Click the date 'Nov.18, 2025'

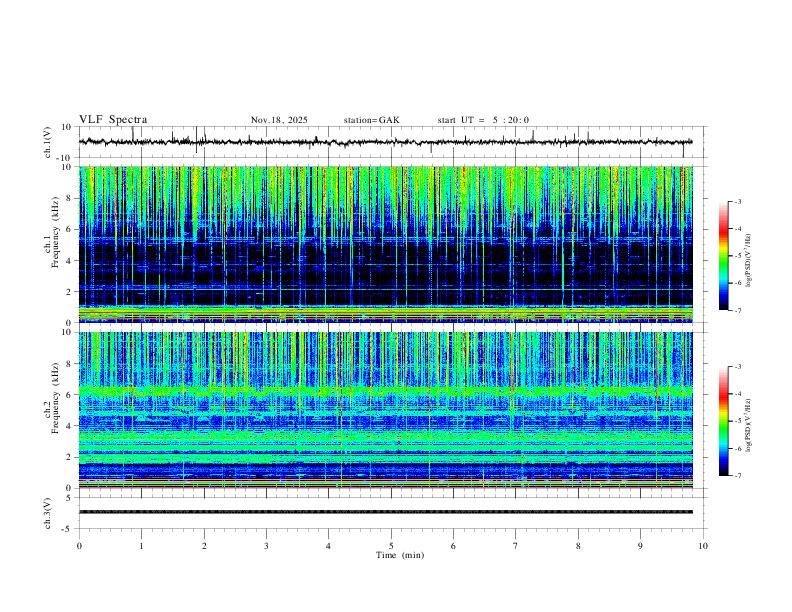[279, 120]
